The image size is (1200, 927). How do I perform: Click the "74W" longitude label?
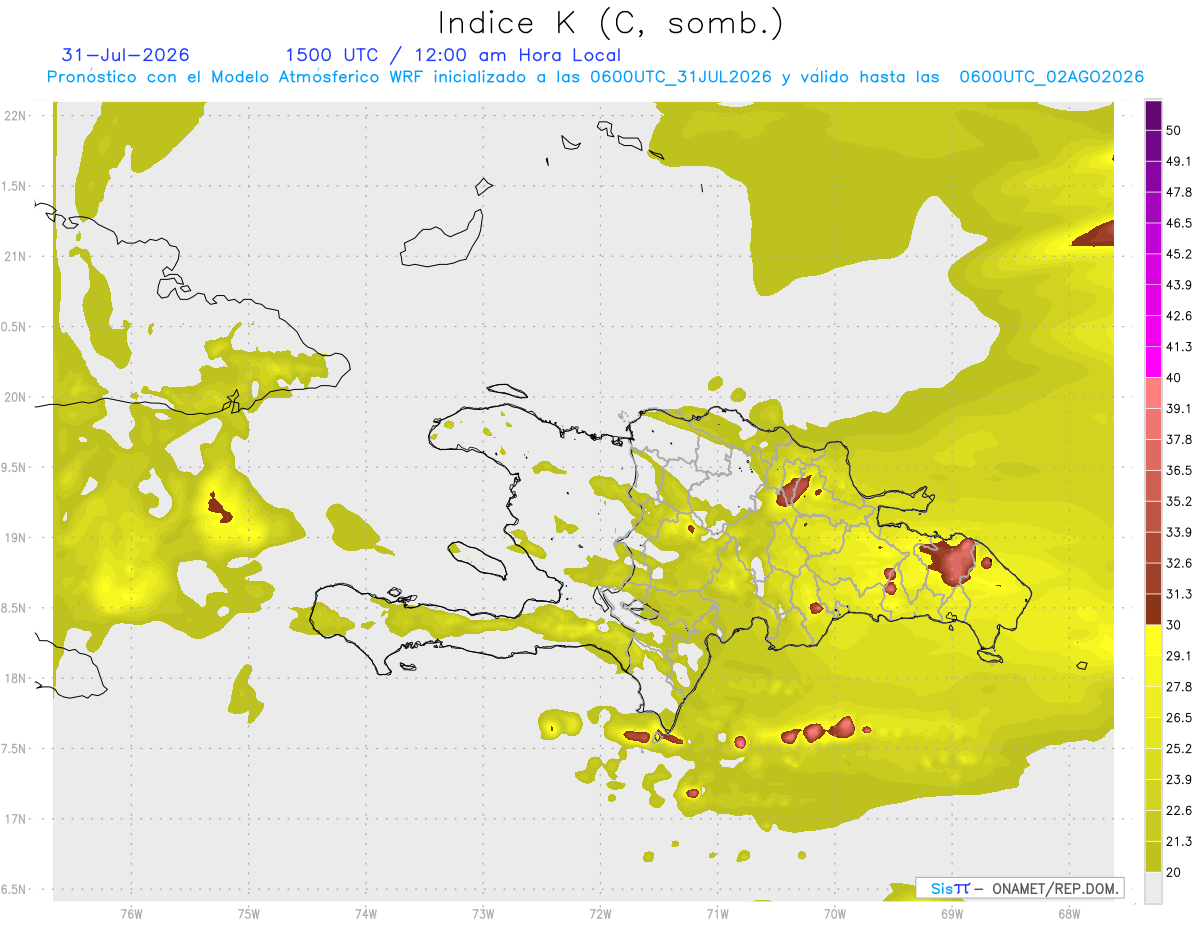pos(366,914)
